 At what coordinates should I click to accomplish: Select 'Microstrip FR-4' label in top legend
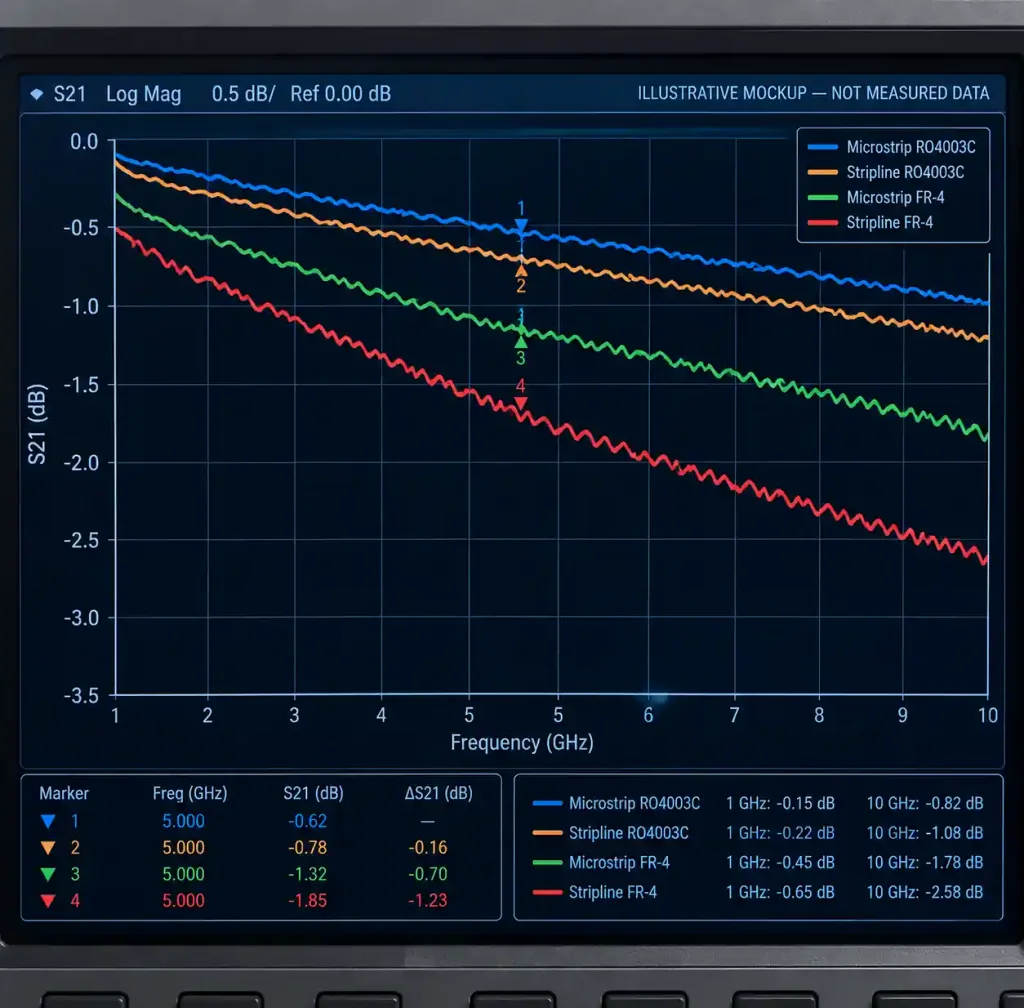(x=895, y=197)
